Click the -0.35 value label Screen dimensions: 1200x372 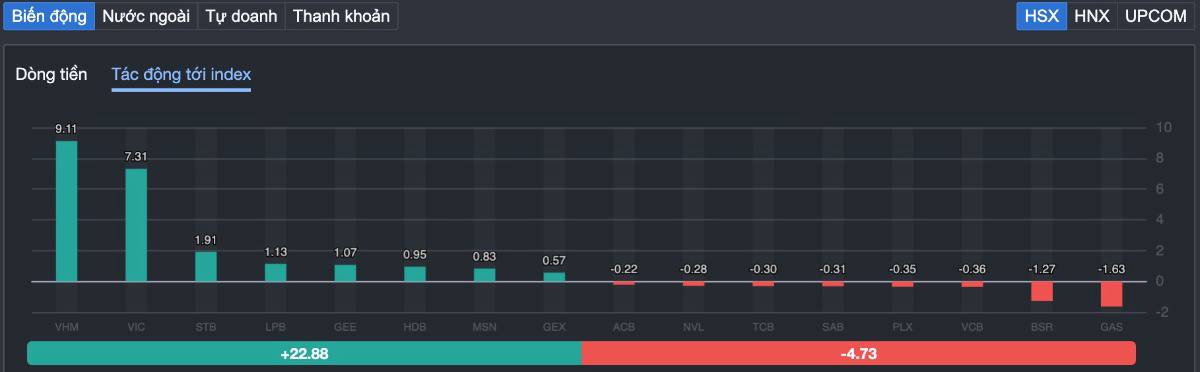[903, 269]
